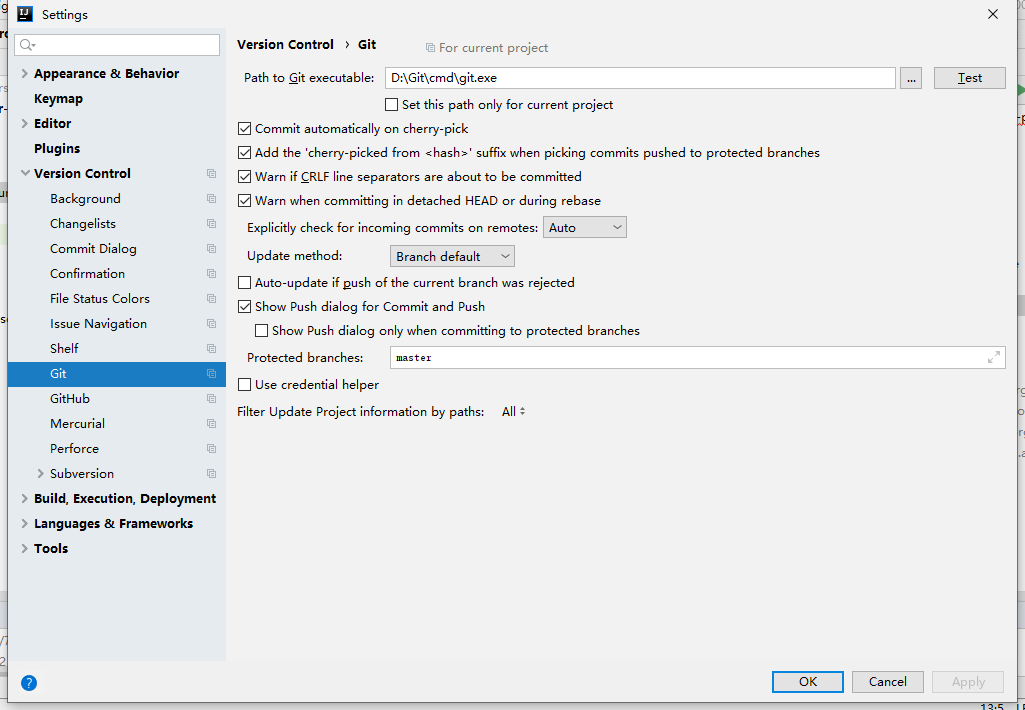Expand Appearance & Behavior section

click(x=24, y=74)
